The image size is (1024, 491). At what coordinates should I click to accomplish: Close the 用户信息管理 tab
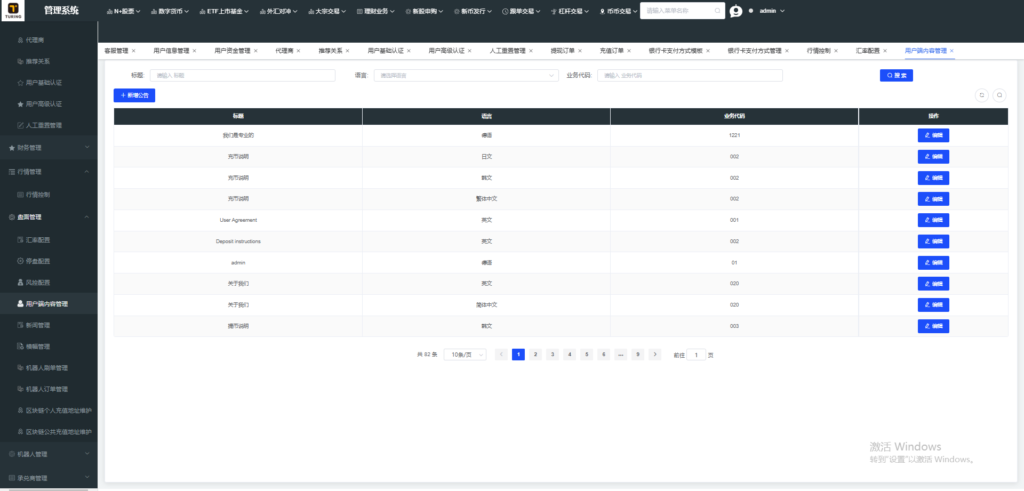195,50
